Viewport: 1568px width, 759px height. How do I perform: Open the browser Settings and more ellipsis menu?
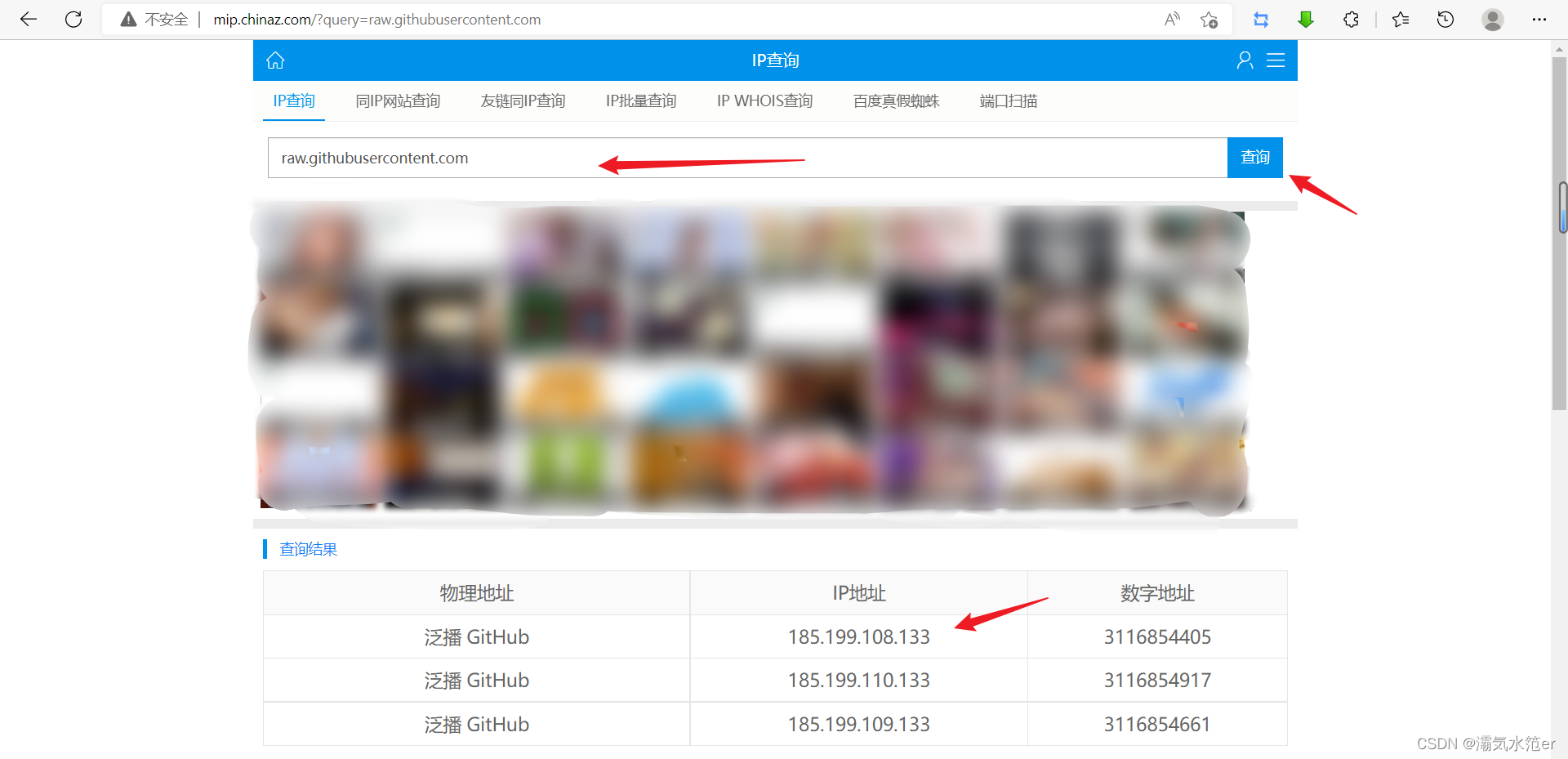pos(1540,19)
